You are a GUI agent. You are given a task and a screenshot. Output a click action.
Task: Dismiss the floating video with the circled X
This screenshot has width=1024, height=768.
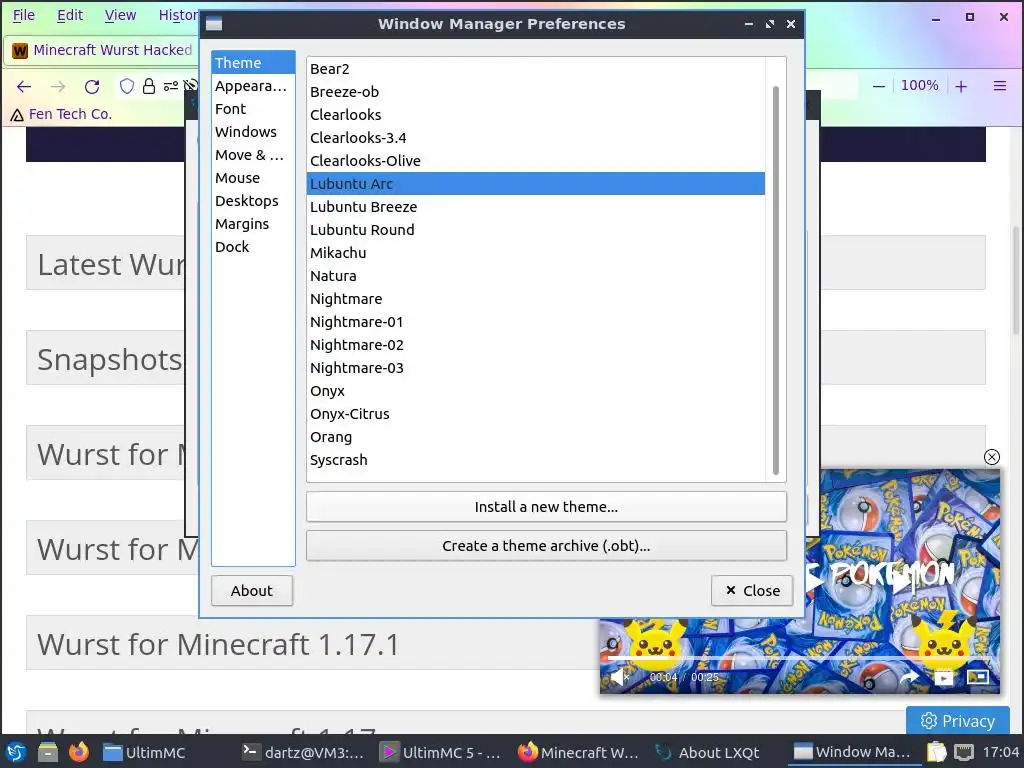point(991,457)
